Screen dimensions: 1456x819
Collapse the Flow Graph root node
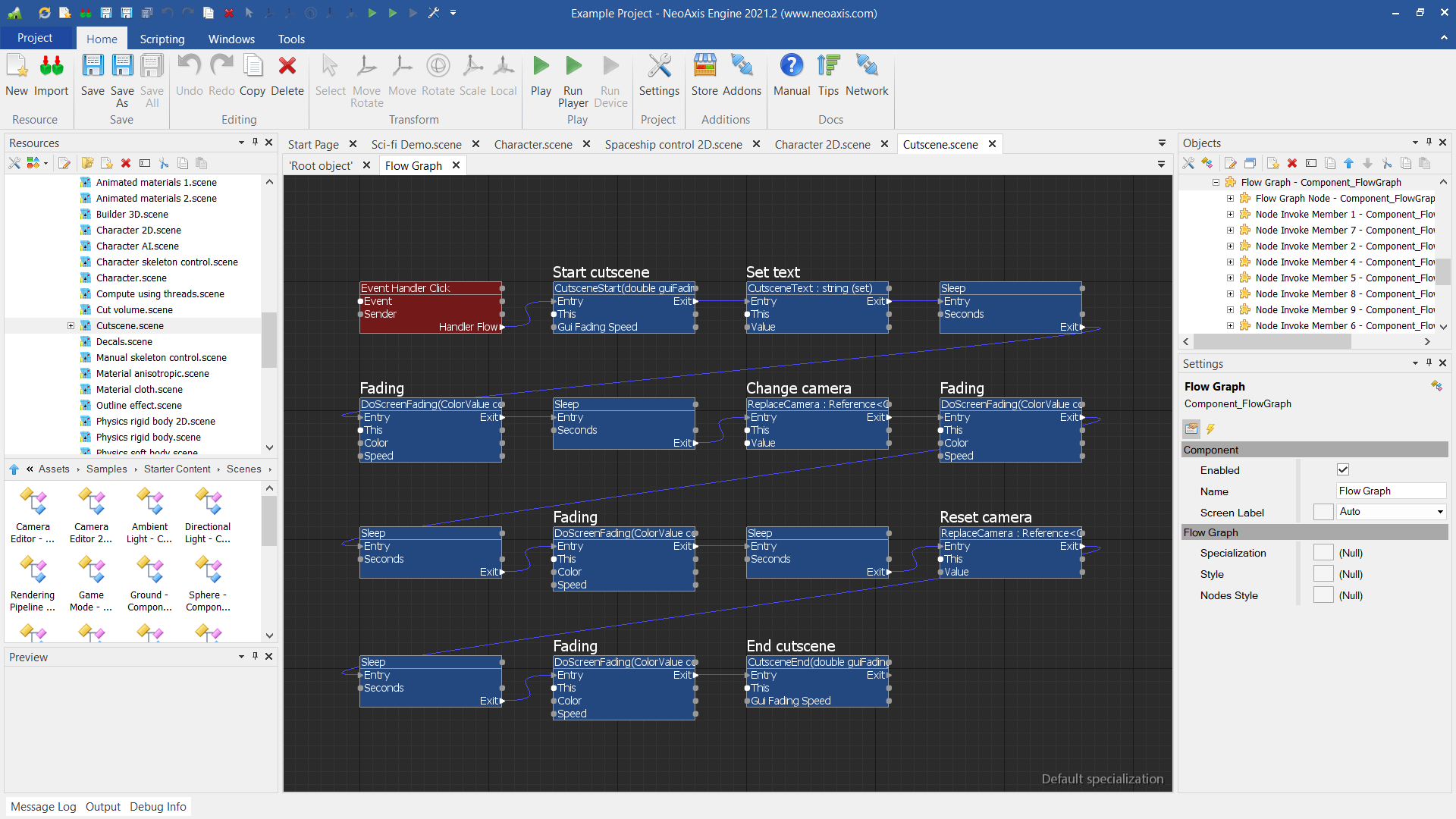1216,183
